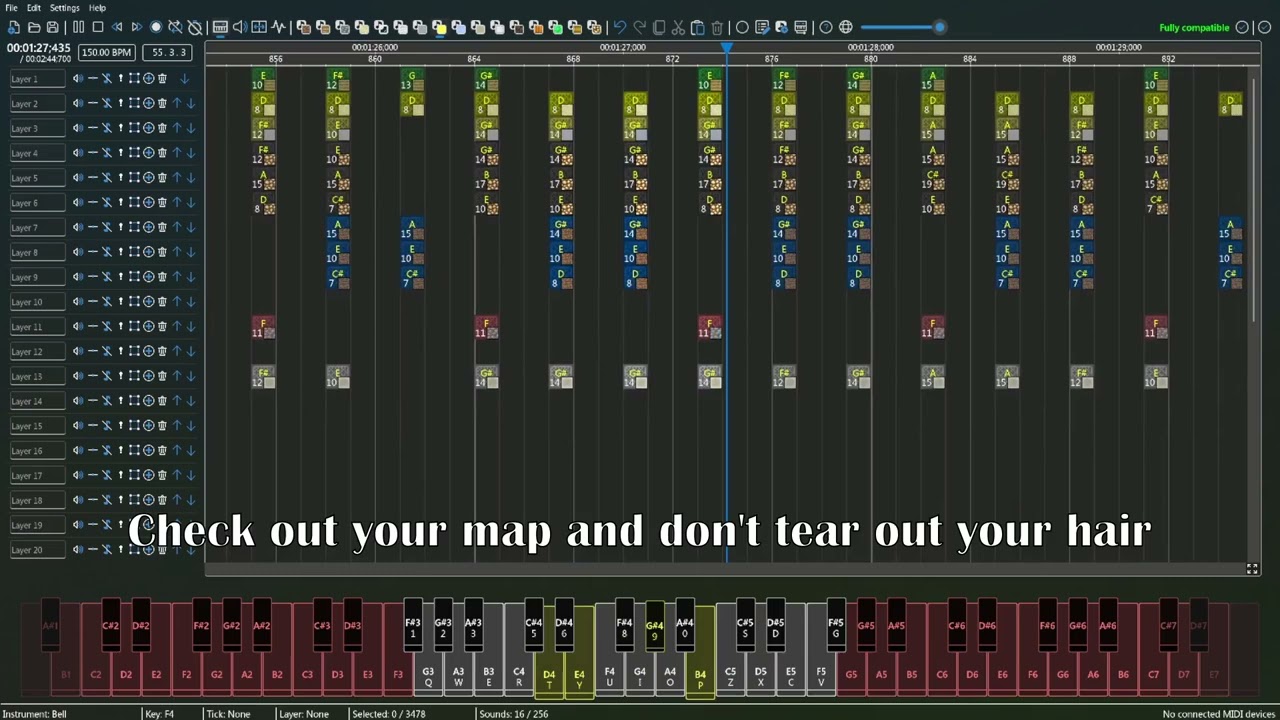Toggle the piano keyboard display icon

[220, 27]
